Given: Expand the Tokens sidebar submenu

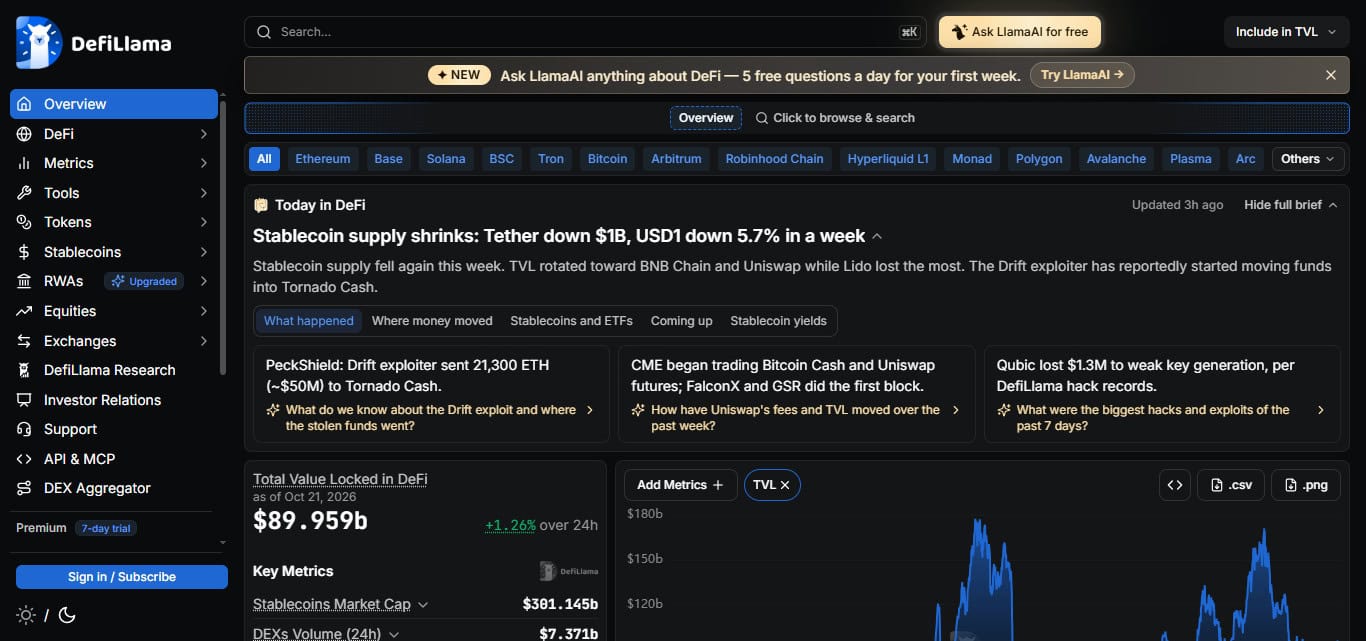Looking at the screenshot, I should coord(204,222).
